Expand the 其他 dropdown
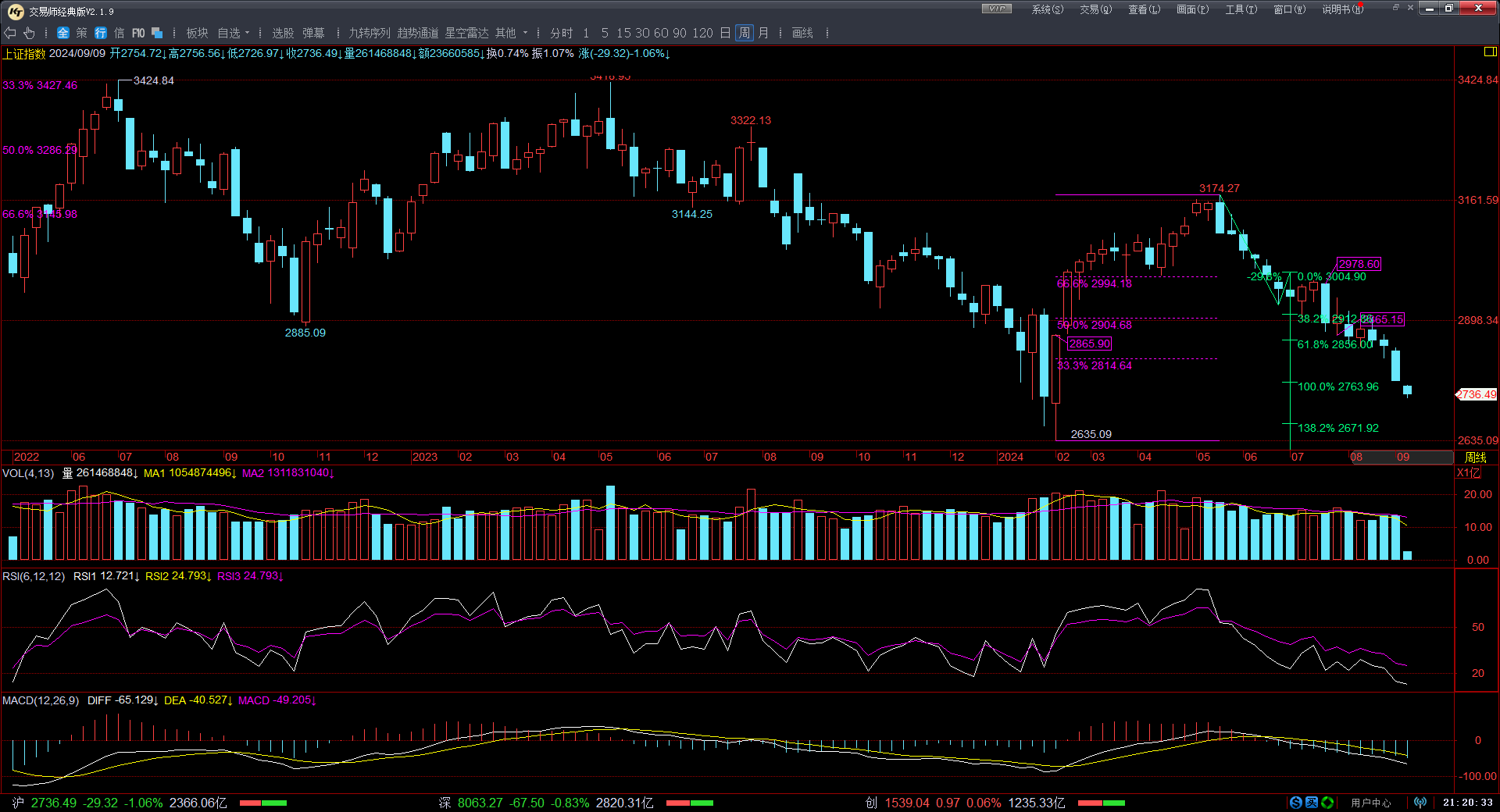 (x=512, y=33)
